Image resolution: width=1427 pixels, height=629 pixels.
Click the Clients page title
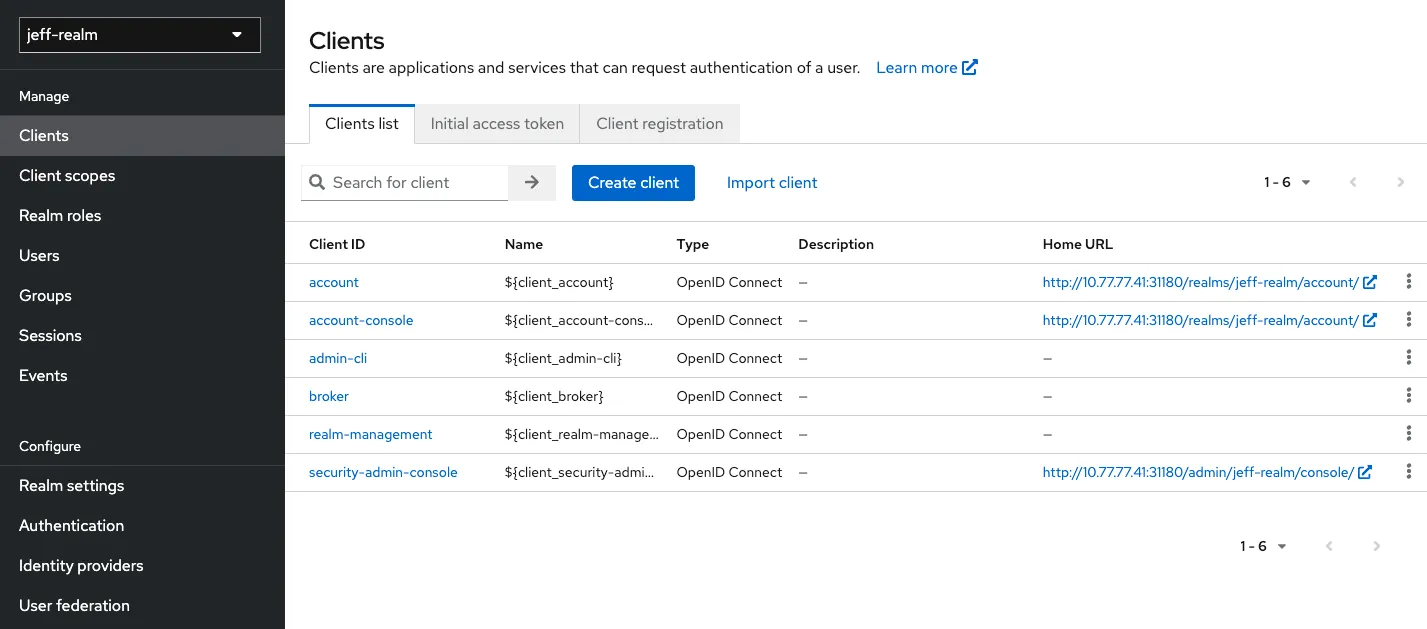coord(347,41)
